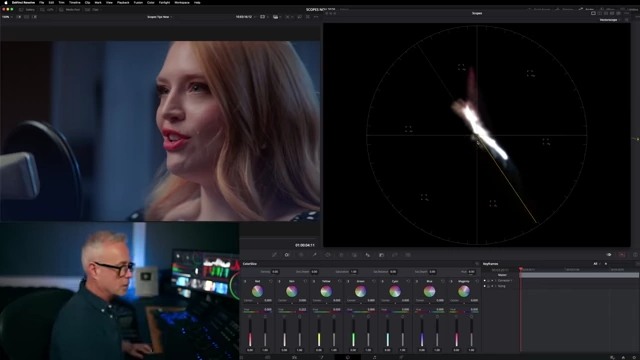Screen dimensions: 640x360
Task: Open the eyedropper tool in palette toolbar
Action: tap(315, 255)
